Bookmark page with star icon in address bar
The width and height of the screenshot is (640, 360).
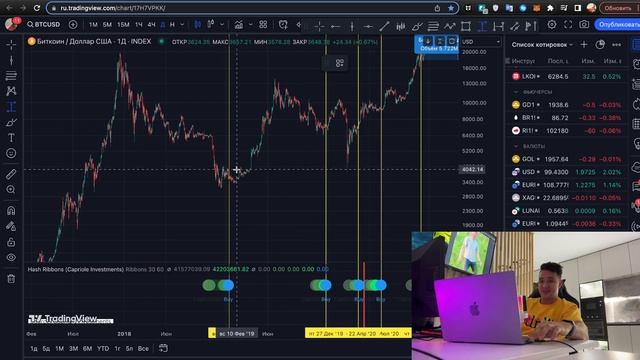click(451, 8)
